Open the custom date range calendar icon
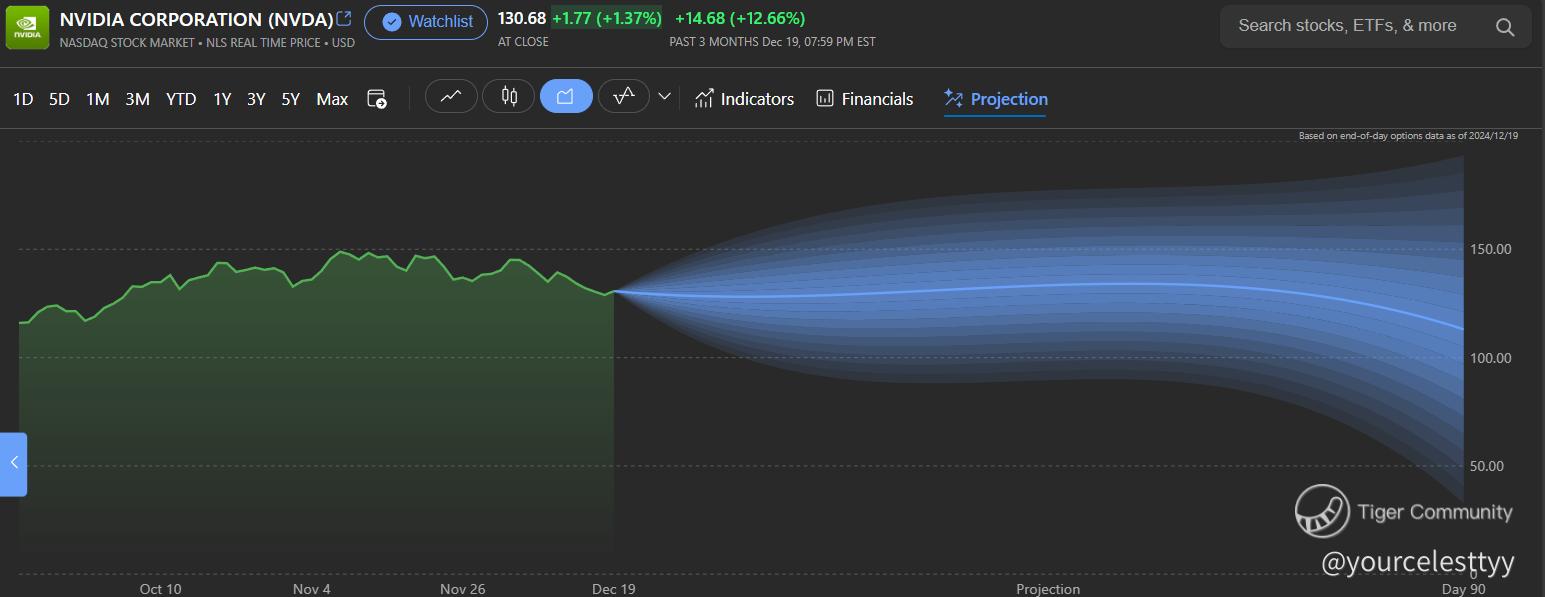 tap(377, 98)
